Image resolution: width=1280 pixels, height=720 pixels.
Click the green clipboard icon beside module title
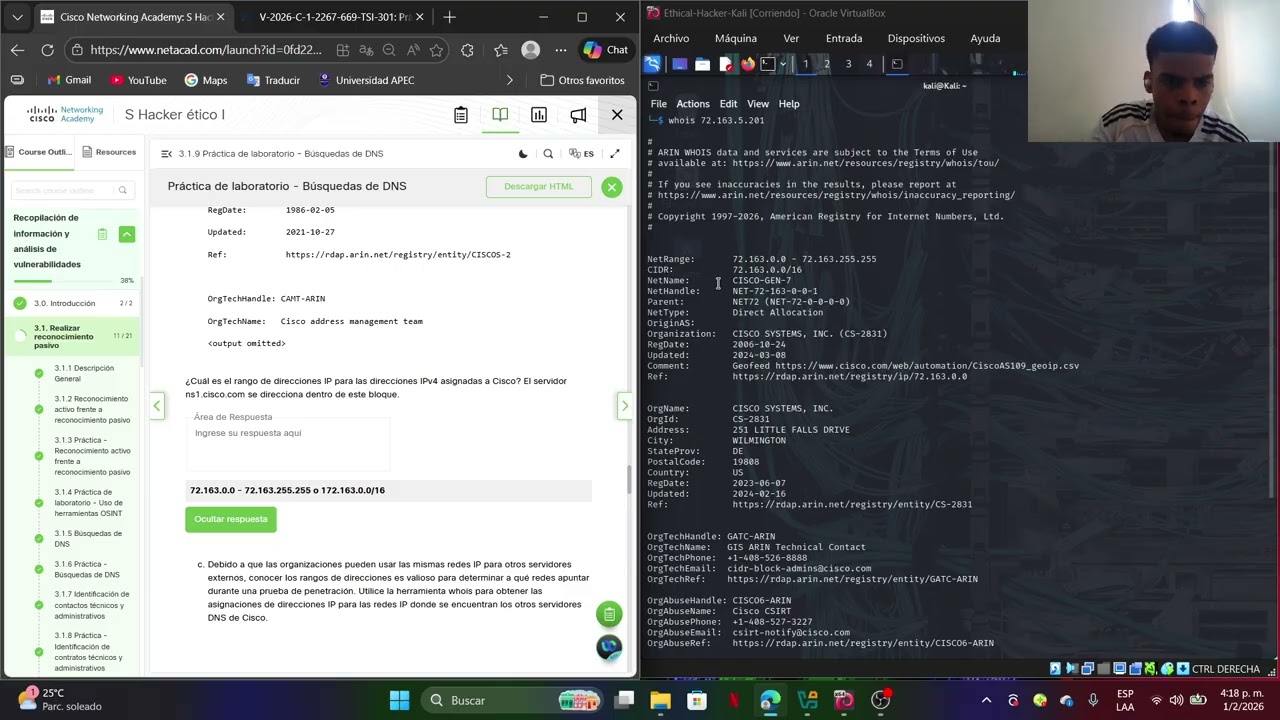click(x=102, y=234)
